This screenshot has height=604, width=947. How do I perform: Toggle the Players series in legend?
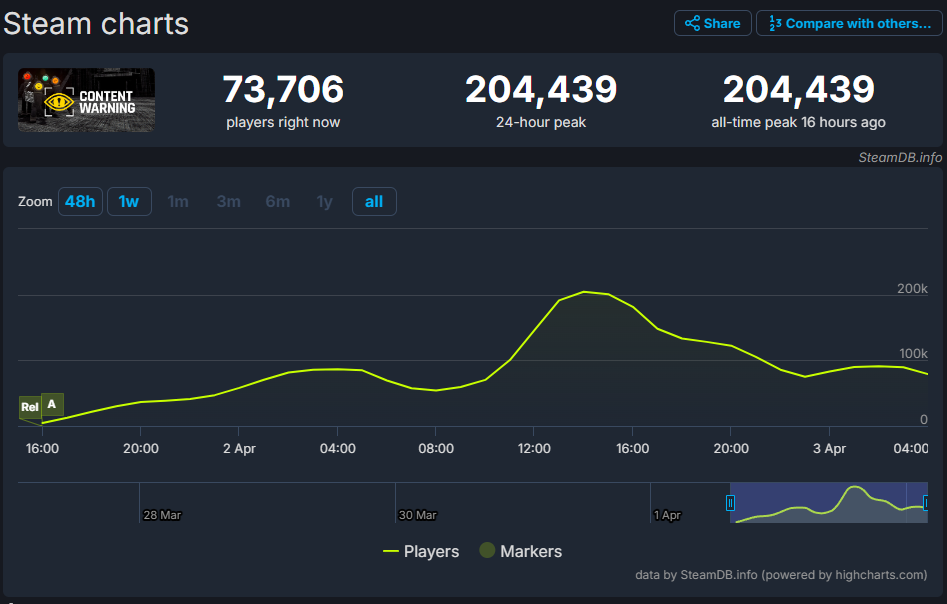(421, 551)
